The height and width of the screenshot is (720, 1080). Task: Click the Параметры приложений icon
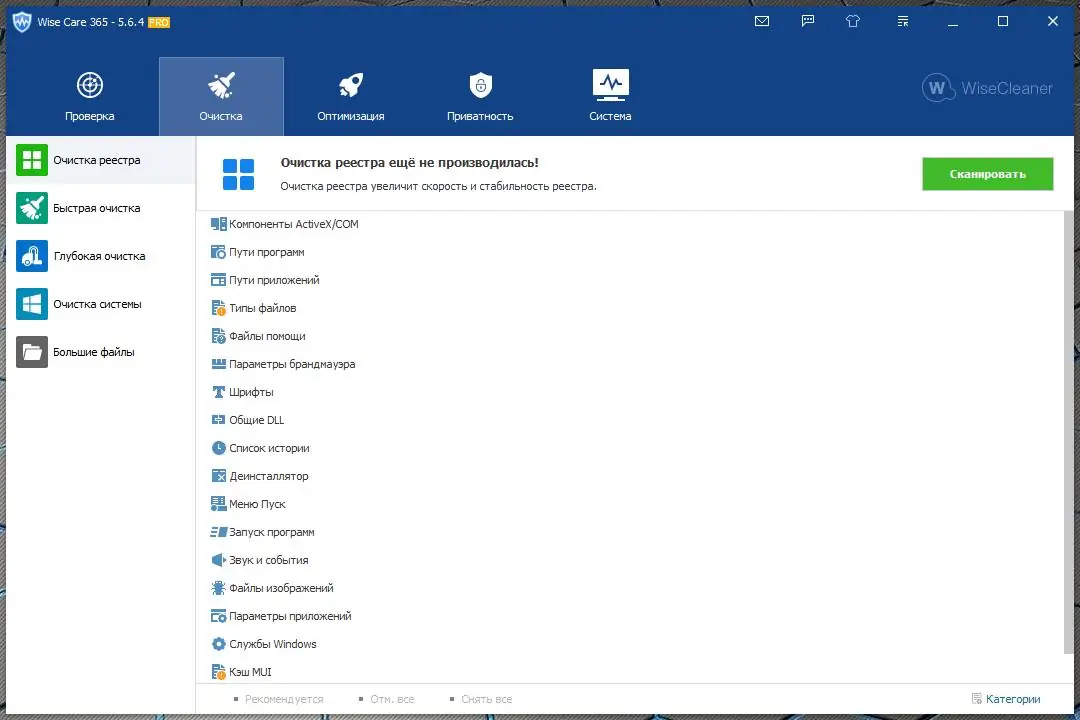click(x=218, y=616)
